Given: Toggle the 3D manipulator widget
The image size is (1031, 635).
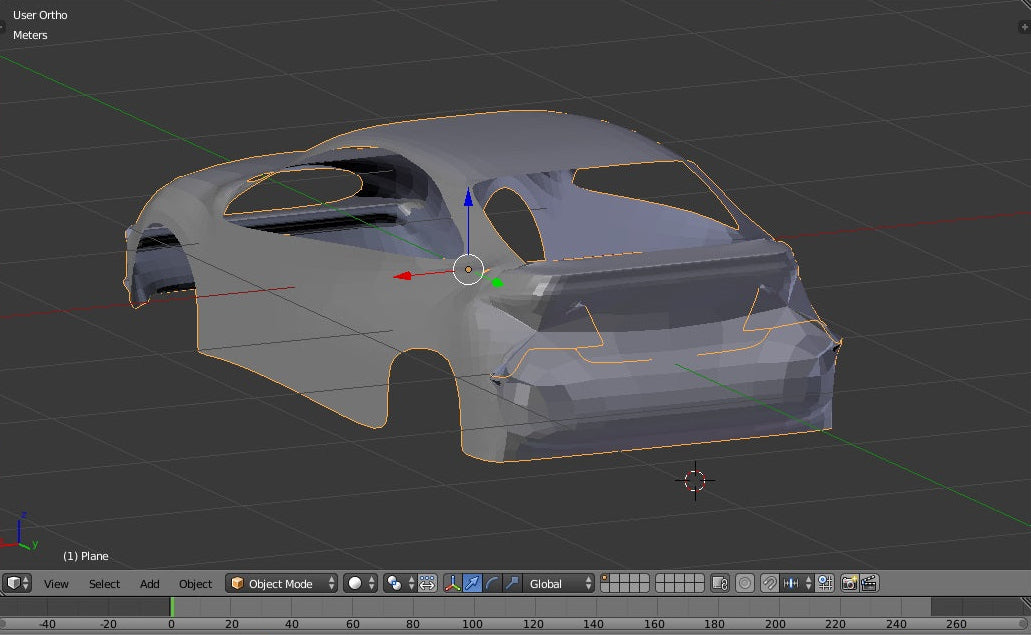Looking at the screenshot, I should click(x=452, y=583).
